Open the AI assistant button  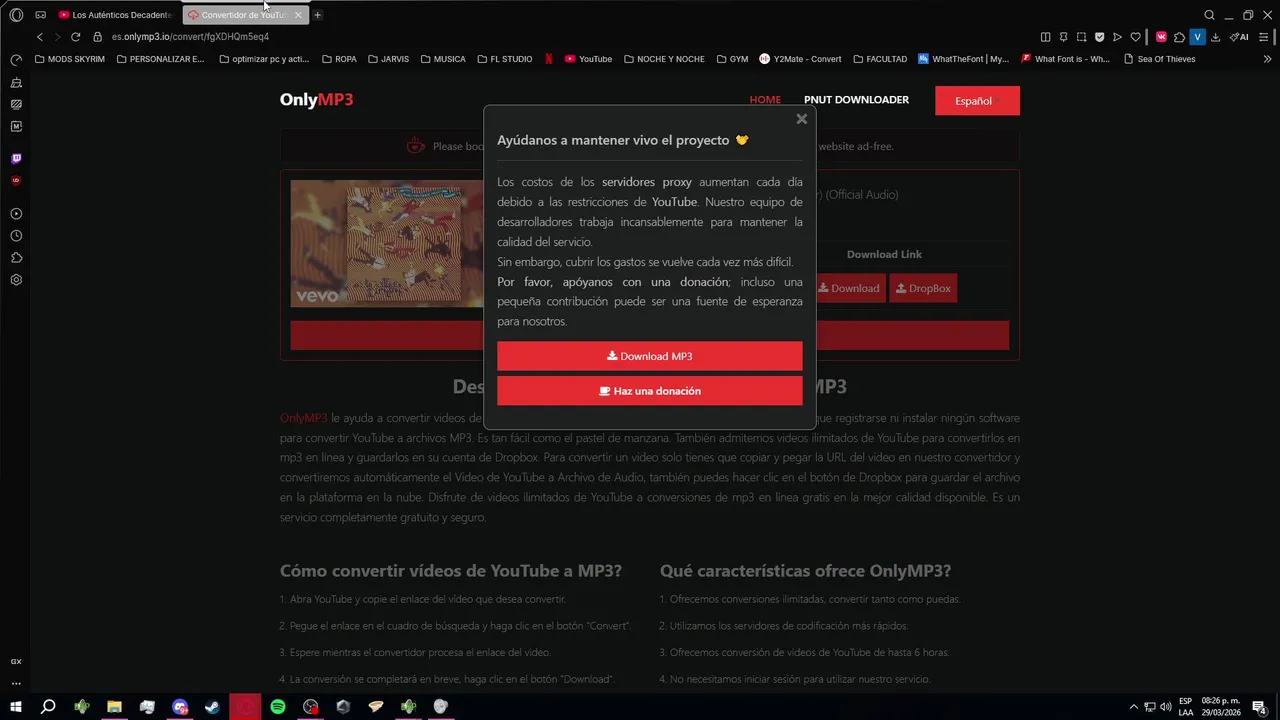click(x=1240, y=37)
